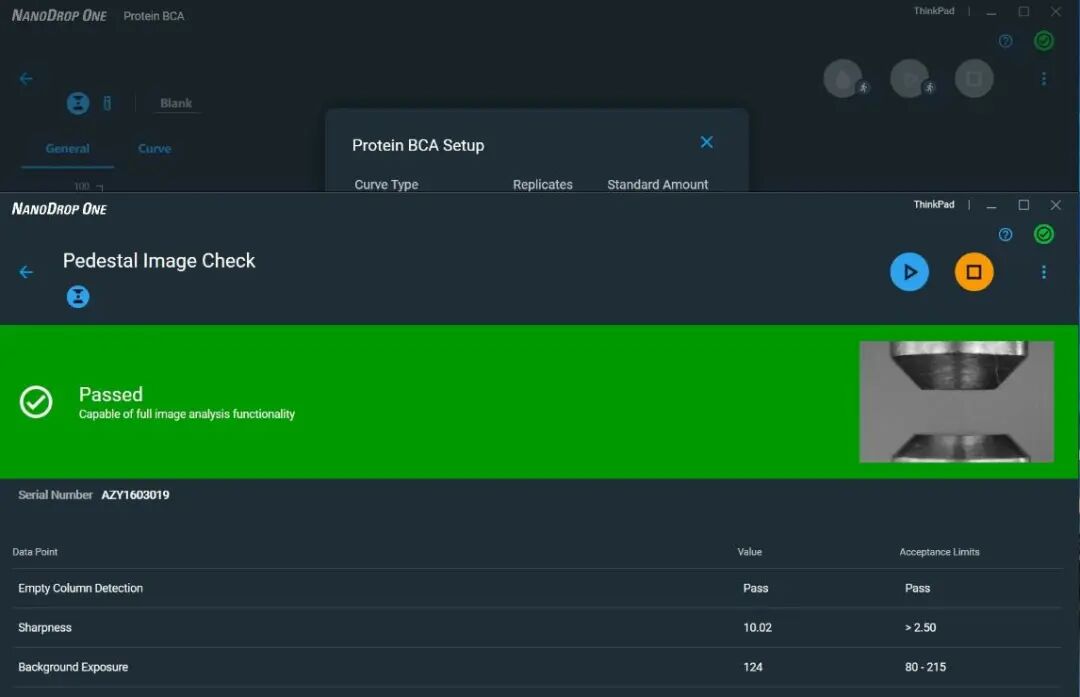The image size is (1080, 697).
Task: Minimize the Pedestal Image Check window
Action: pos(991,205)
